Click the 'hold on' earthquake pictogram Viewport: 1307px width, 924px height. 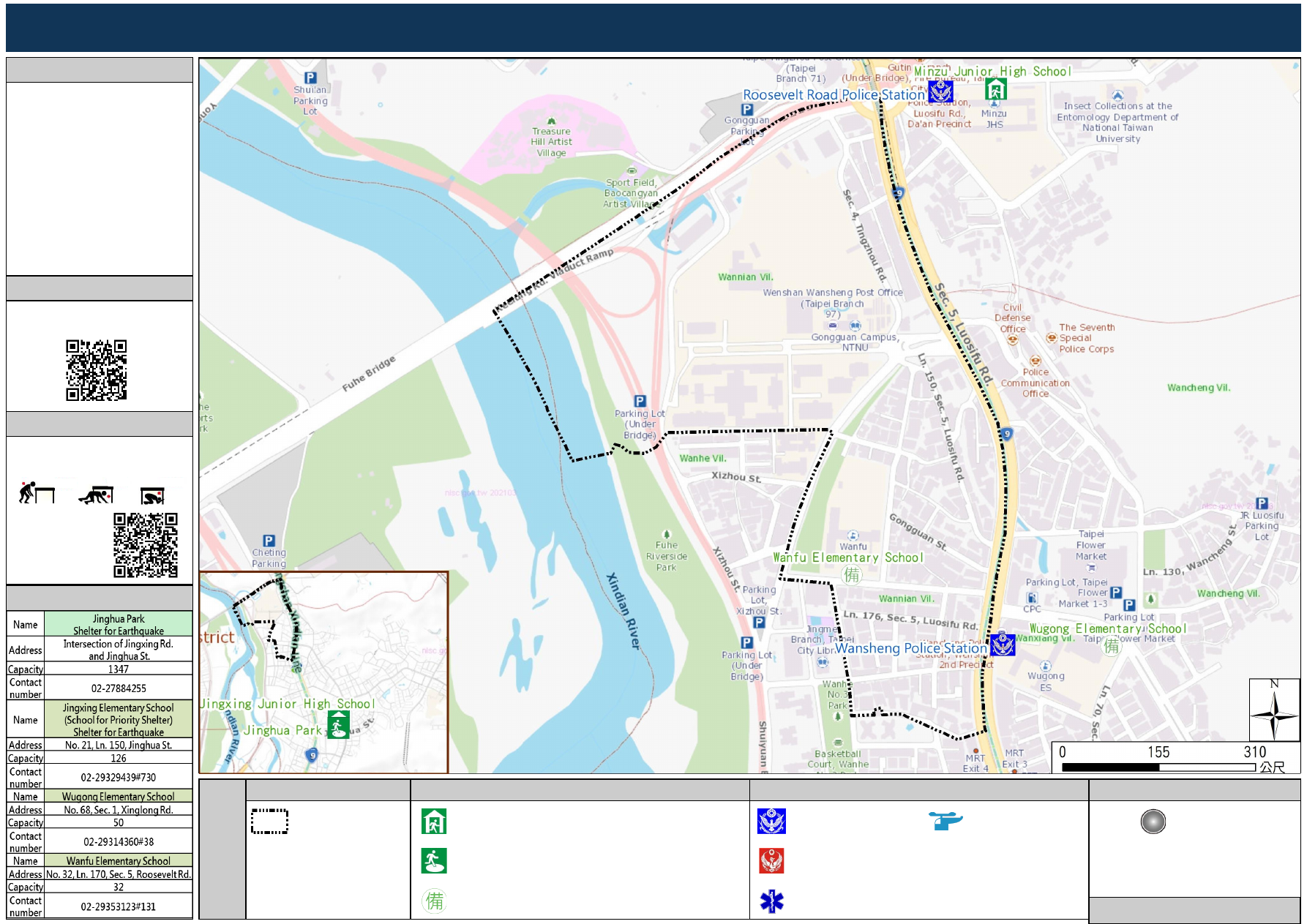153,496
